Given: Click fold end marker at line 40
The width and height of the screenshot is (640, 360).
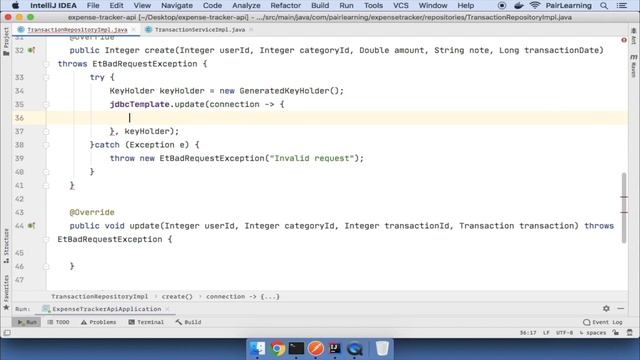Looking at the screenshot, I should pyautogui.click(x=46, y=172).
